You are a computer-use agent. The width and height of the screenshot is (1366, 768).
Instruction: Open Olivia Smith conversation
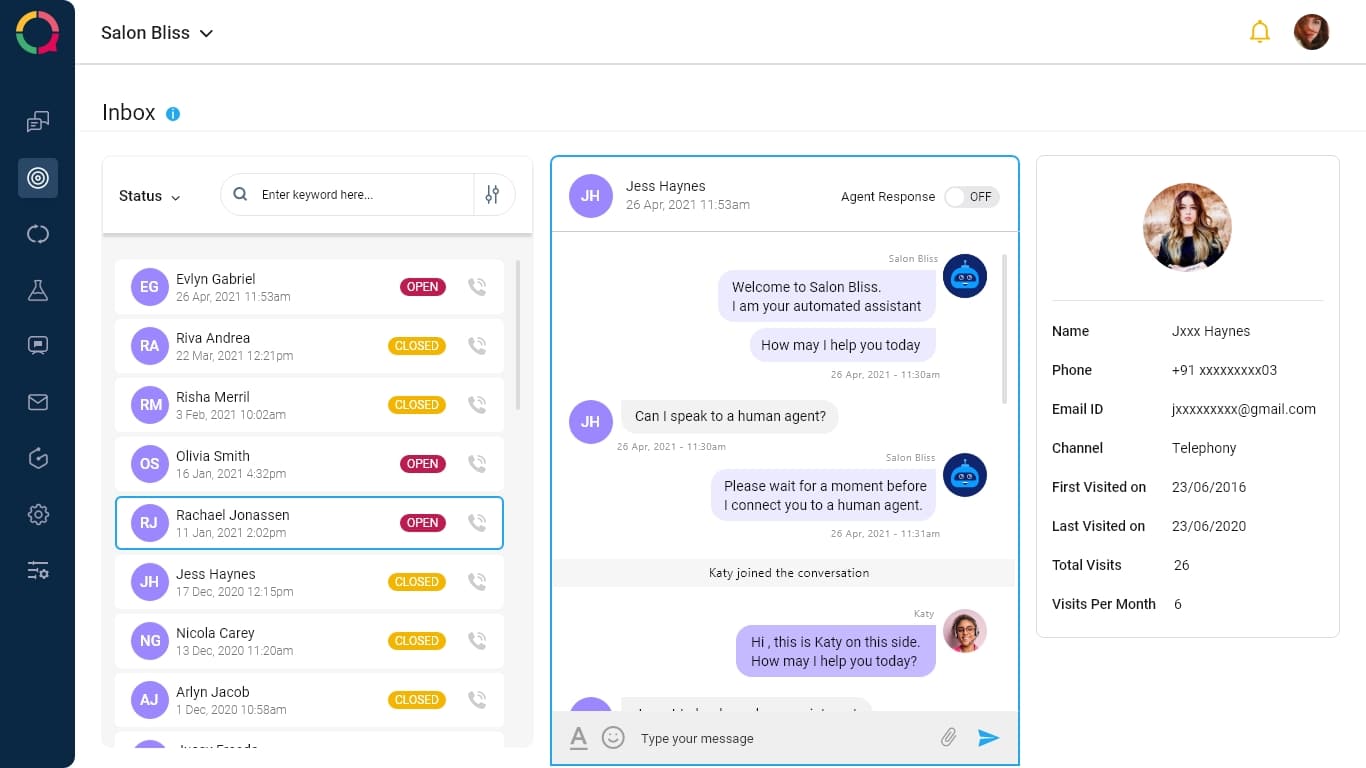pos(309,464)
